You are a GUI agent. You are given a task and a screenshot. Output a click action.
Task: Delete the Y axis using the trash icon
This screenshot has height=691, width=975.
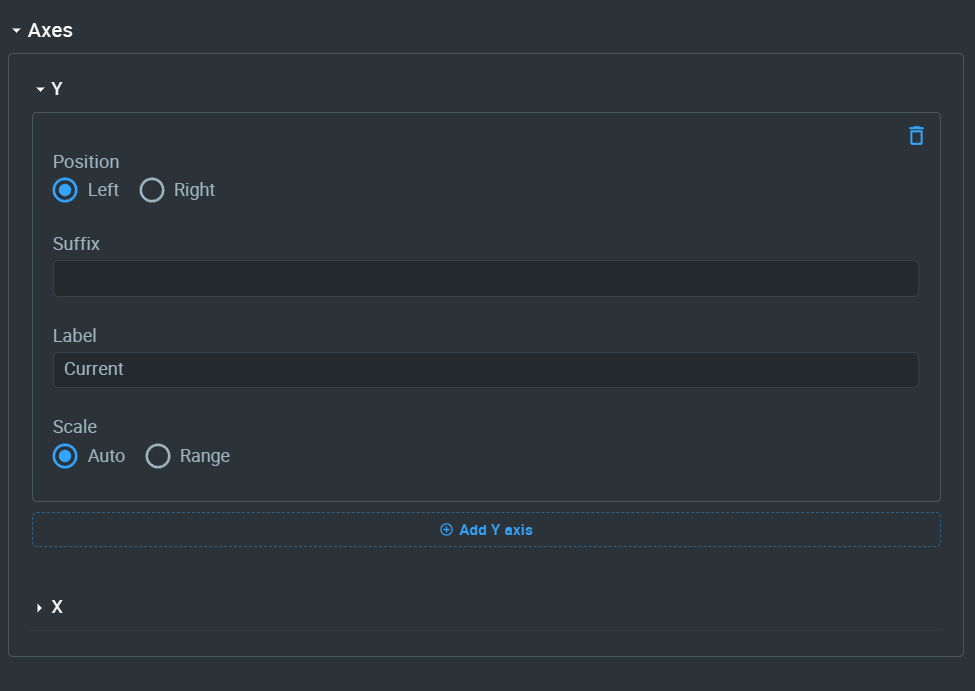pos(916,136)
